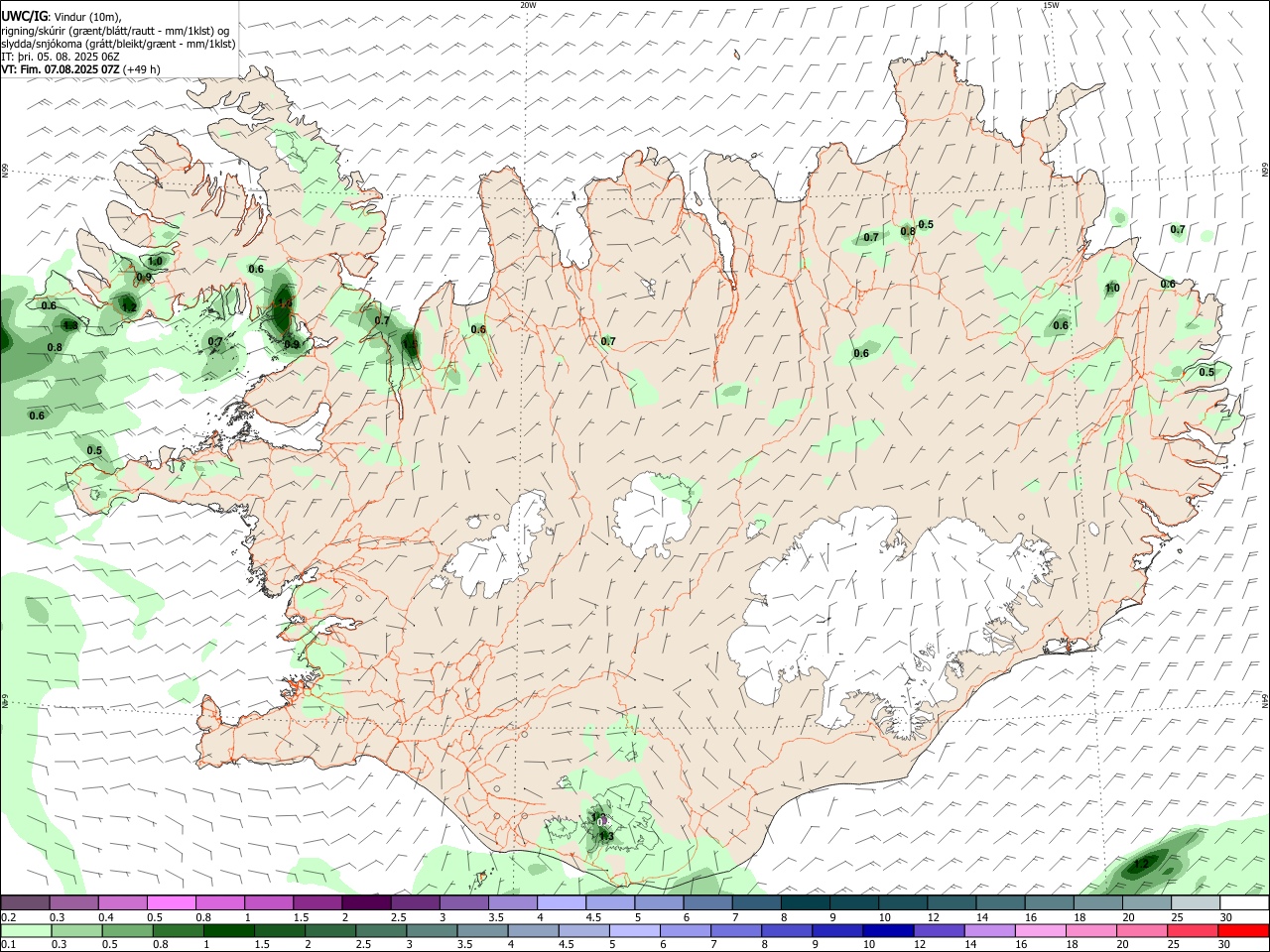1270x952 pixels.
Task: Click the '15W' longitude label
Action: click(1050, 5)
